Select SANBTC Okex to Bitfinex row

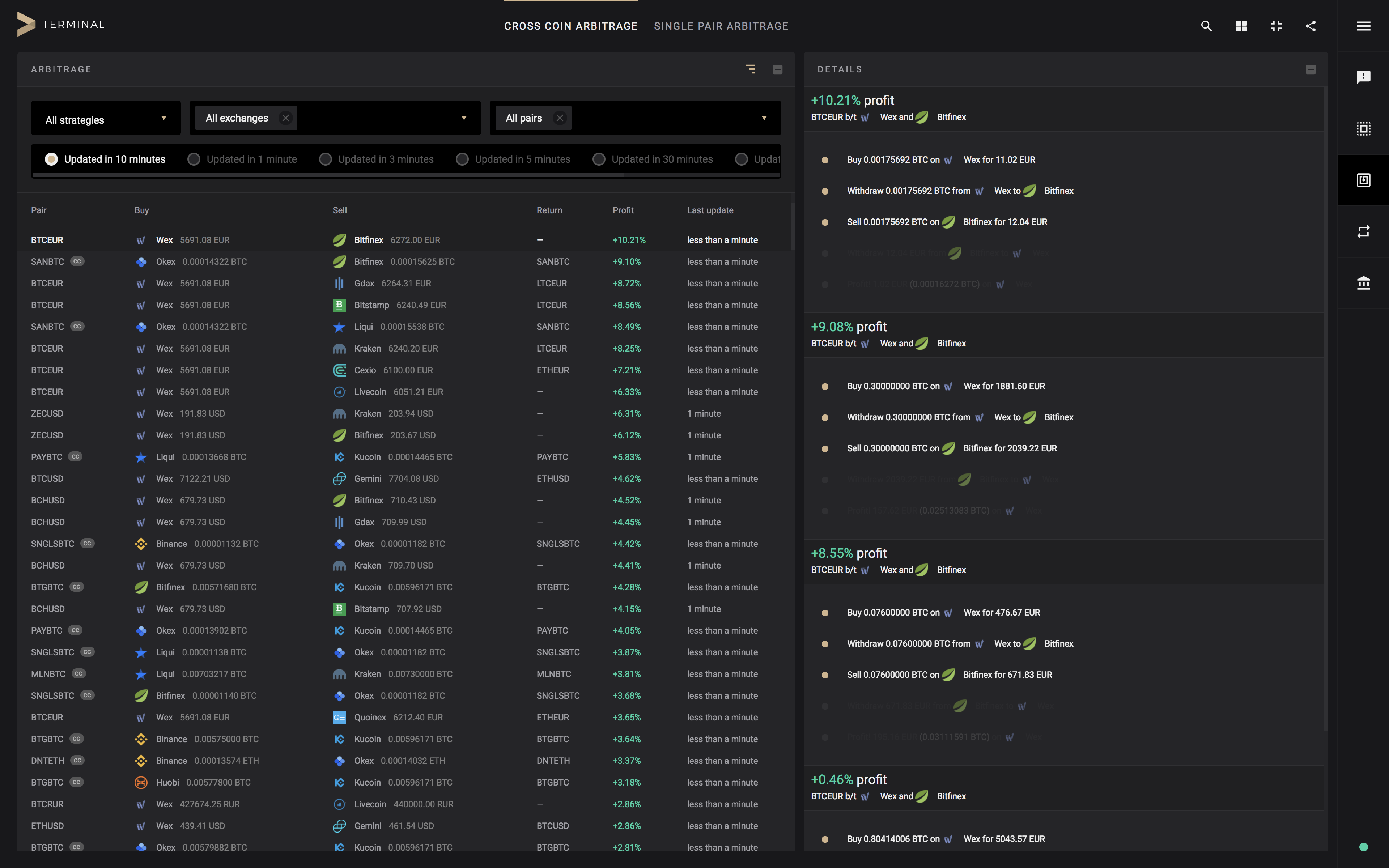click(x=402, y=262)
